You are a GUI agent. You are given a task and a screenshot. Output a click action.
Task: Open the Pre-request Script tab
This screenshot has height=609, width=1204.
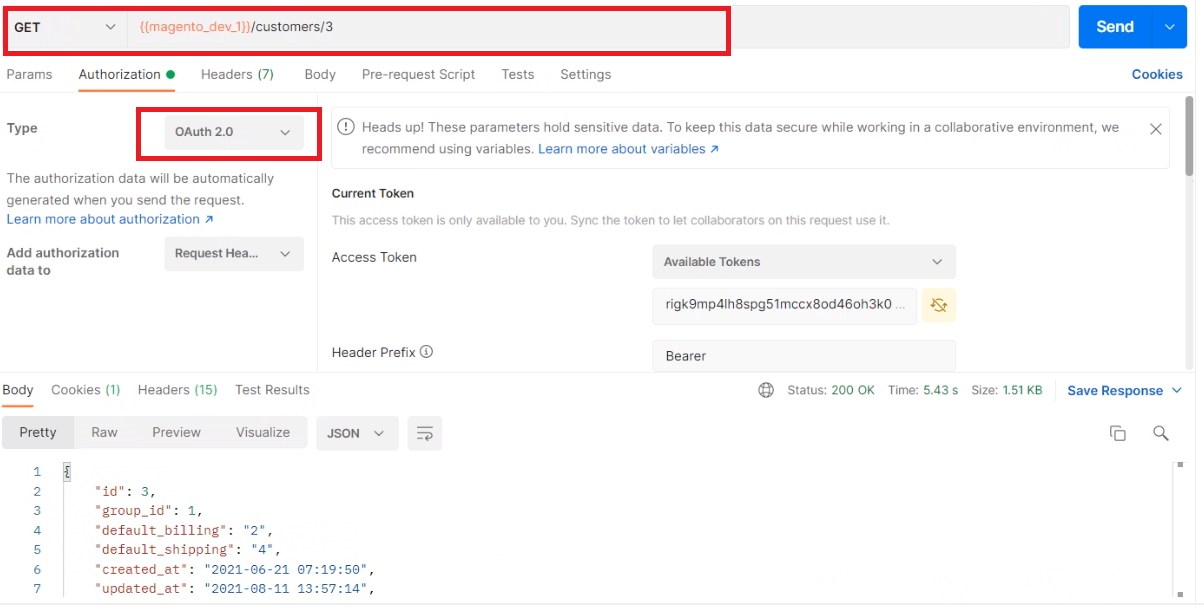pos(418,74)
